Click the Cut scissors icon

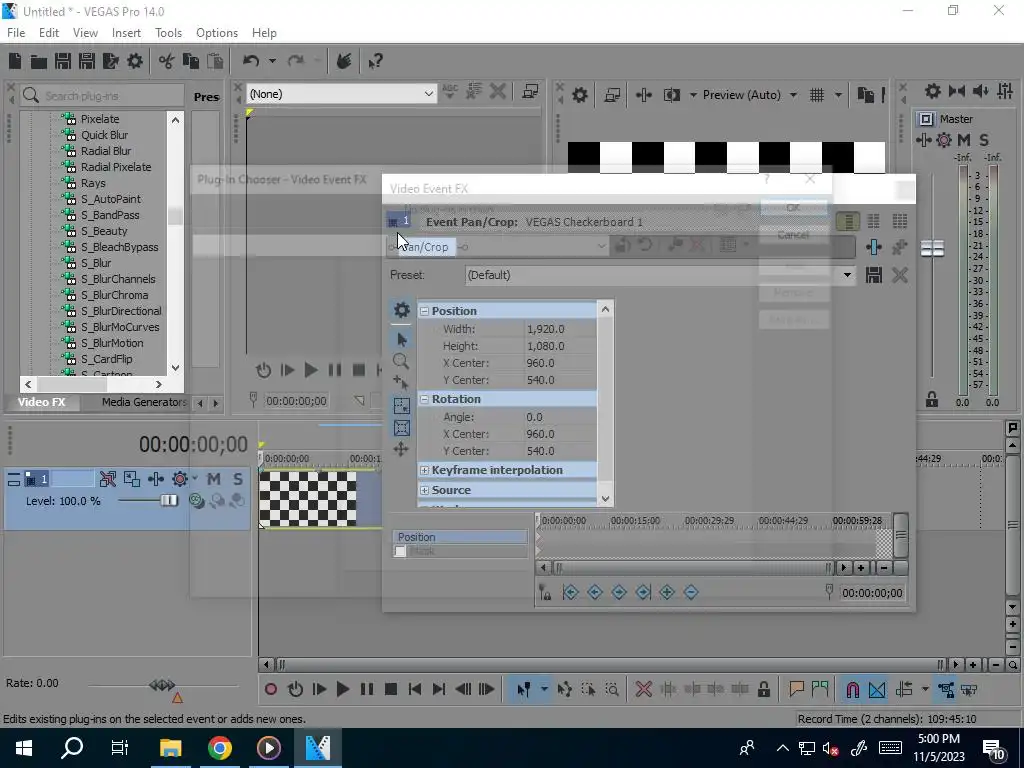point(167,61)
